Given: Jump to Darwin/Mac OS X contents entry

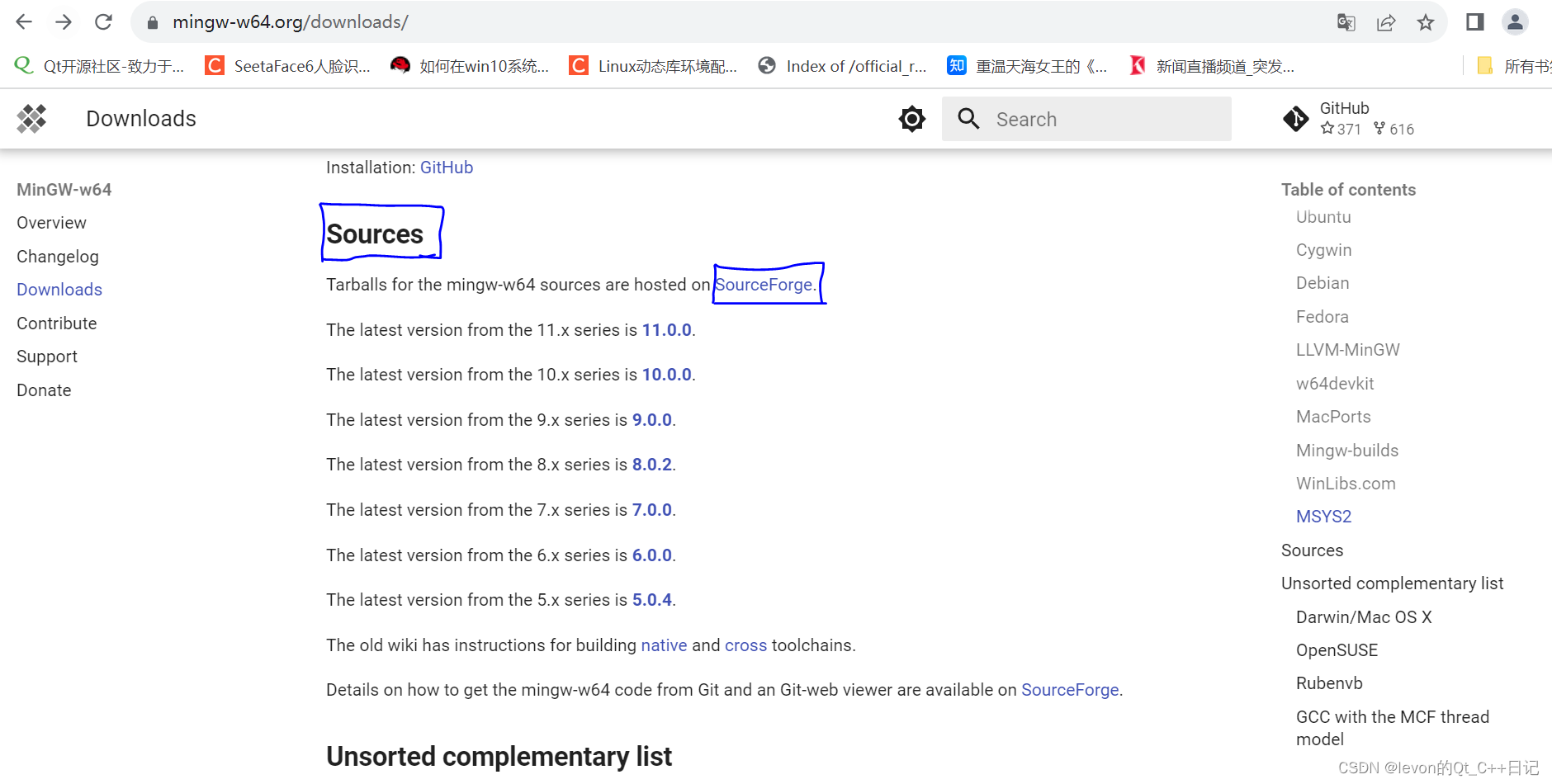Looking at the screenshot, I should [1364, 617].
